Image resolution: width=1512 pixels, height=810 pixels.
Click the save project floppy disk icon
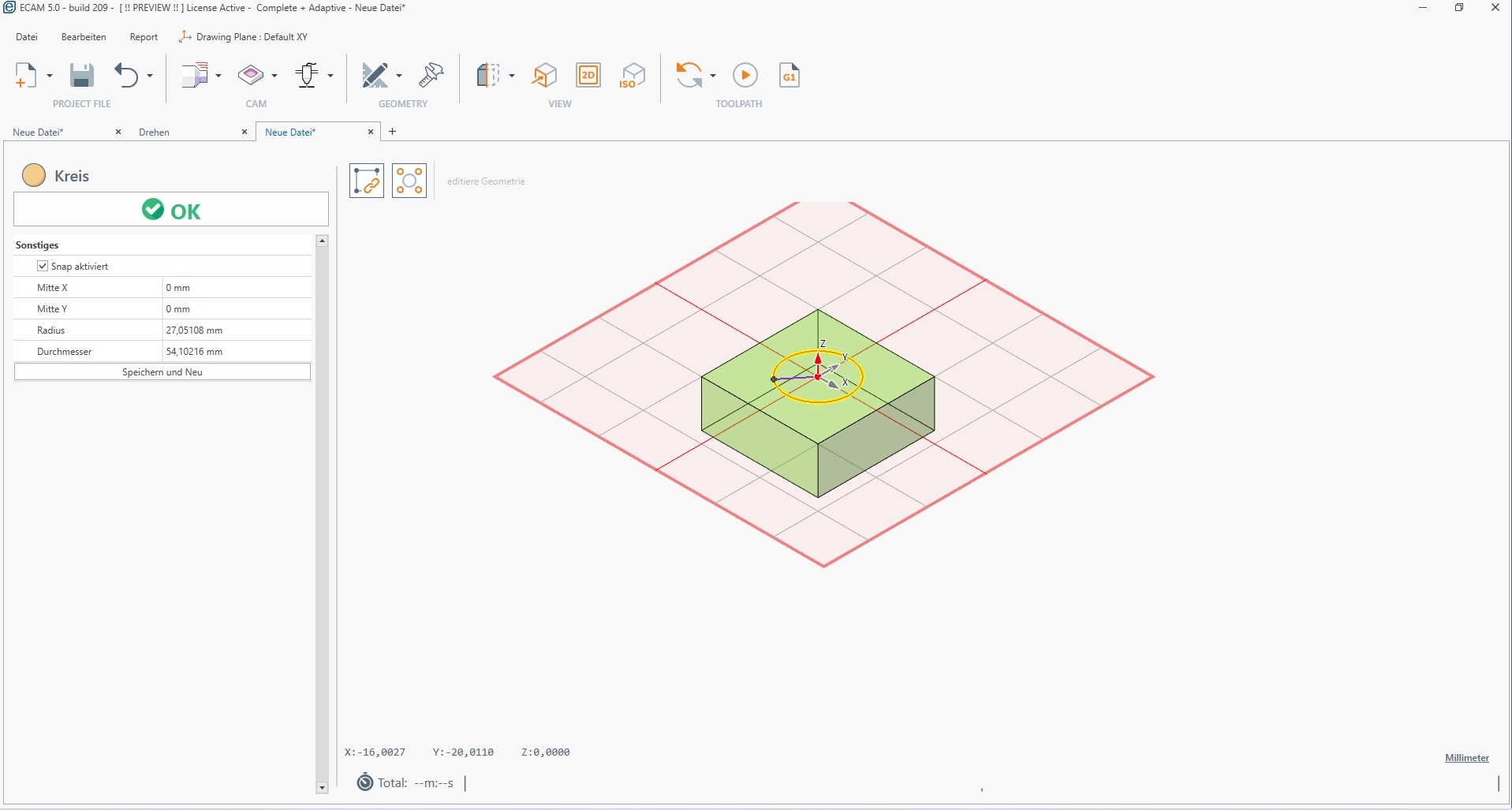tap(81, 76)
